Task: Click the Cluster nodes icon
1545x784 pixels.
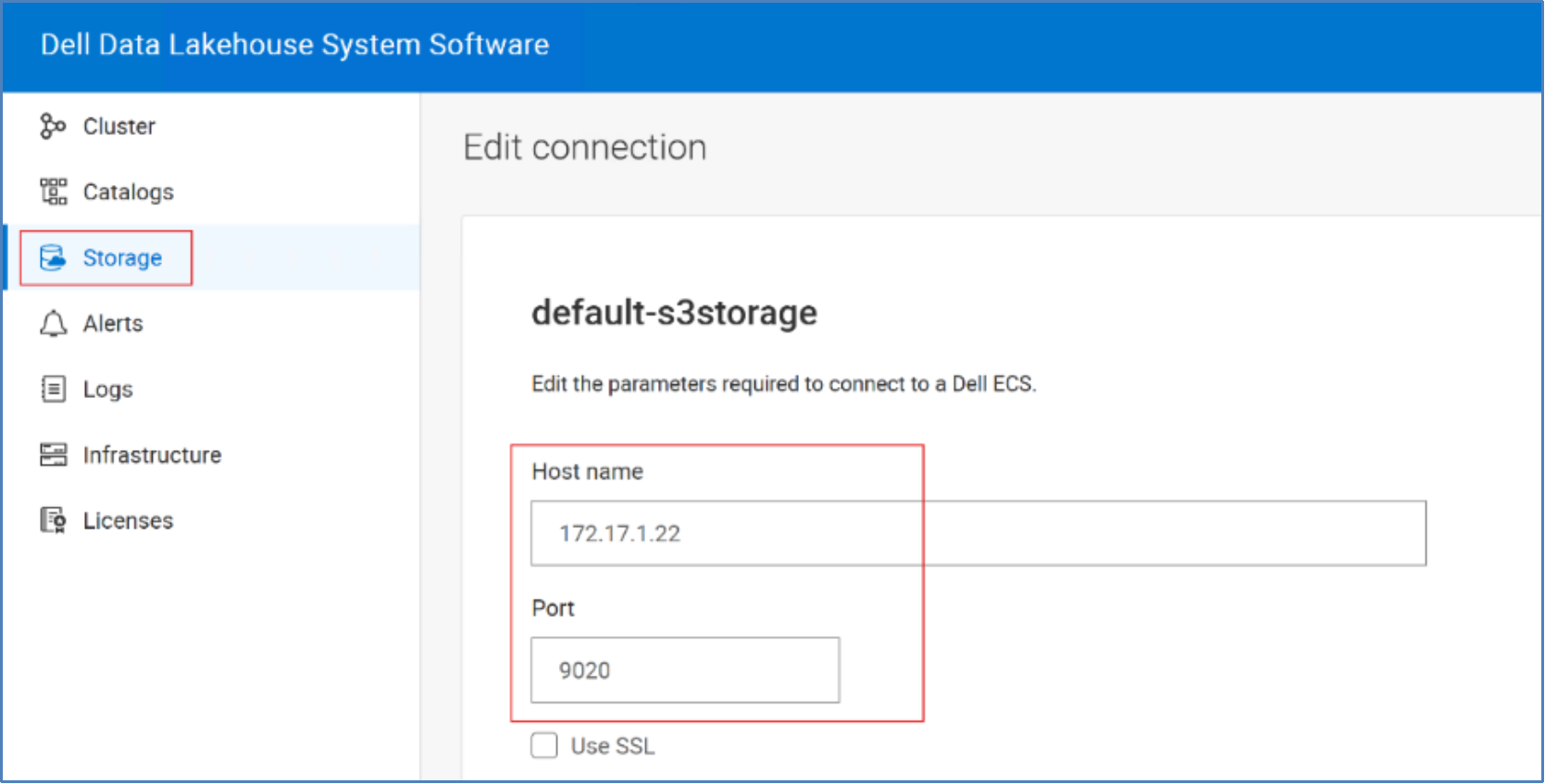Action: [x=53, y=126]
